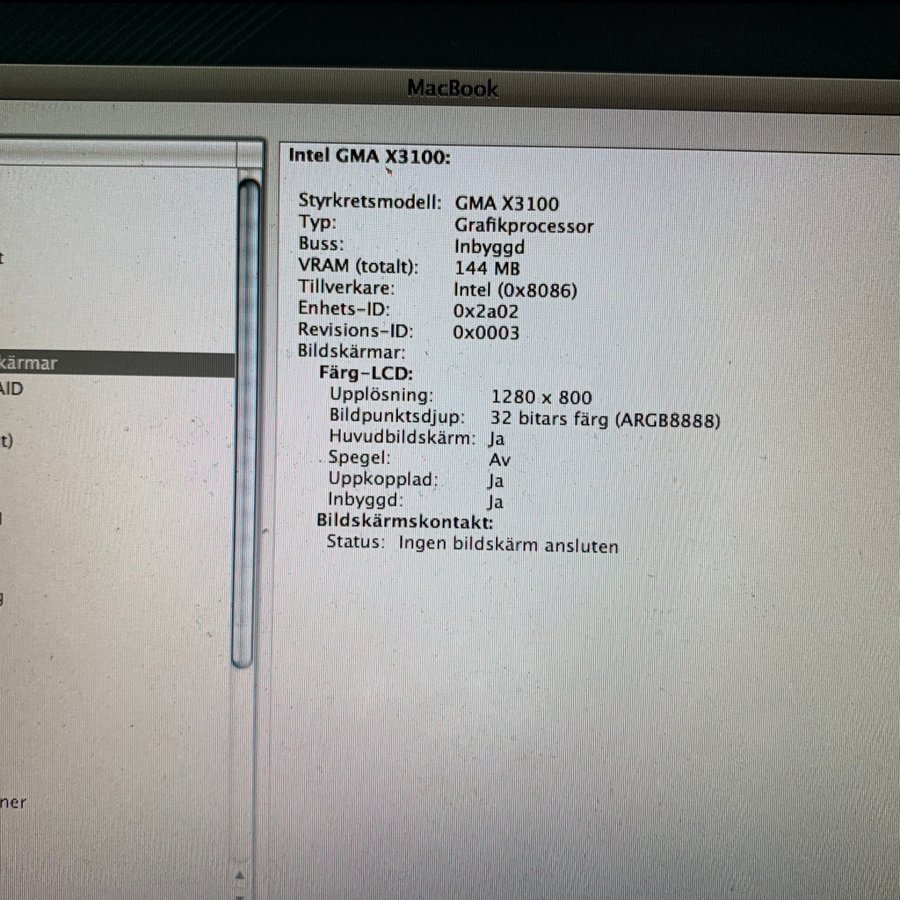Select the "0x2a02" value
The image size is (900, 900).
[x=486, y=311]
